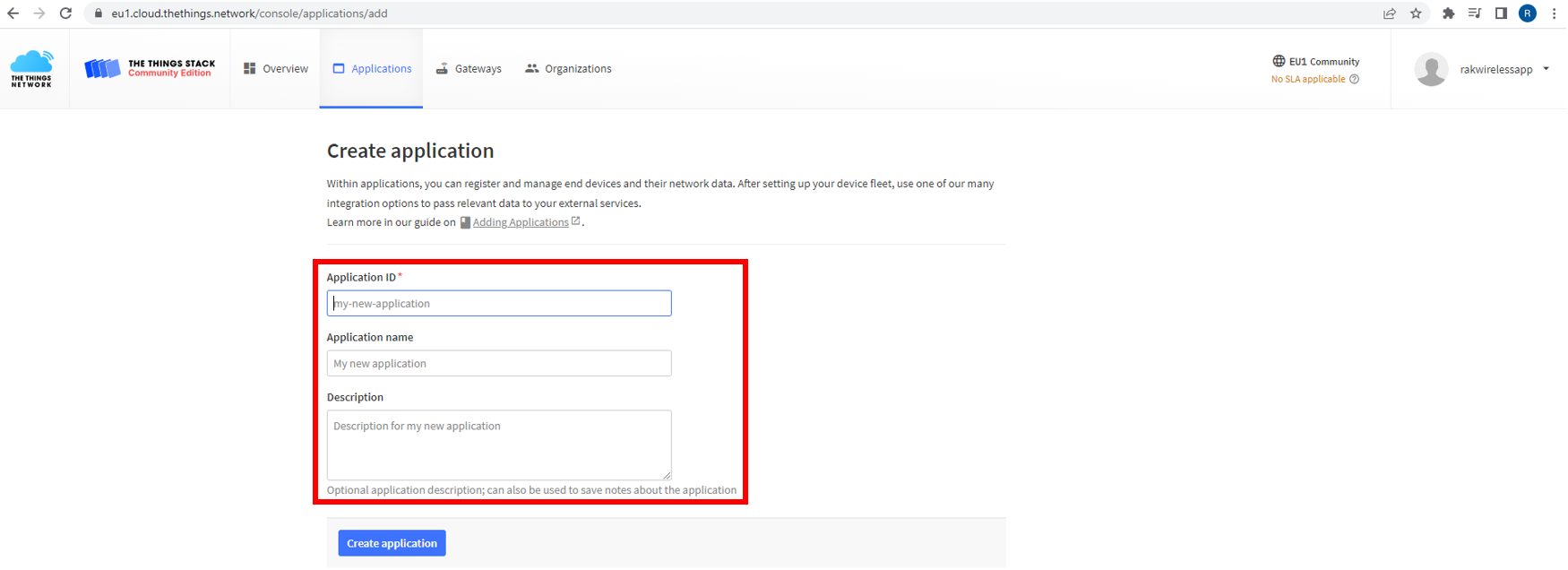Click the Application ID label

361,277
